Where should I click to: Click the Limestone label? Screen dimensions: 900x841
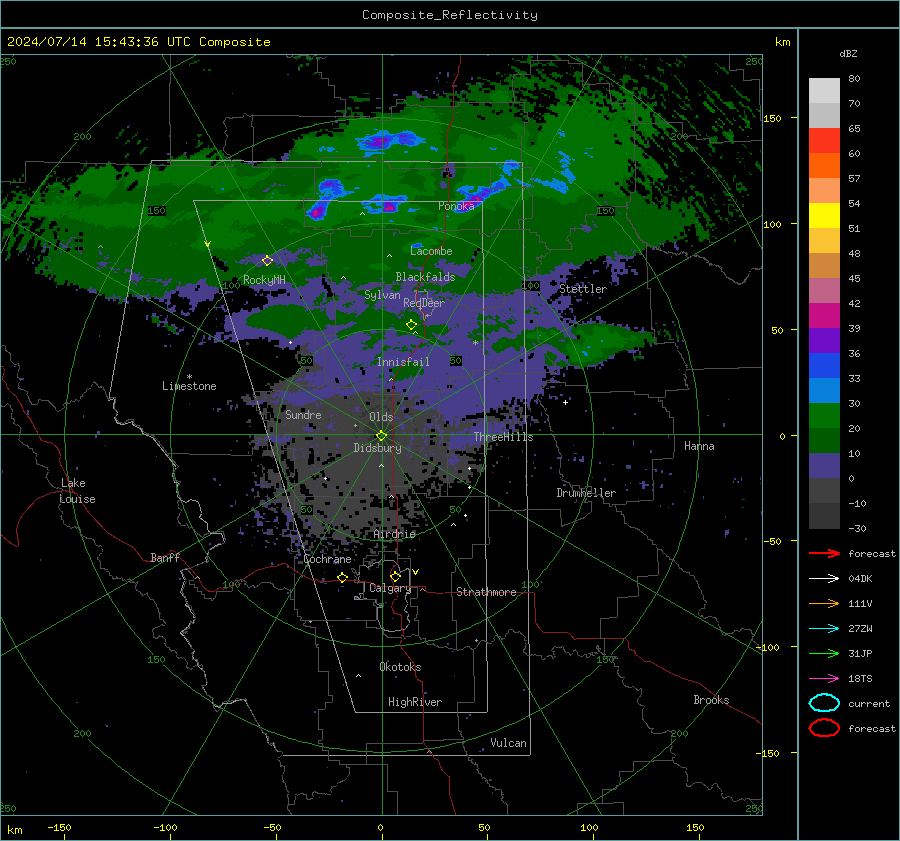coord(189,386)
